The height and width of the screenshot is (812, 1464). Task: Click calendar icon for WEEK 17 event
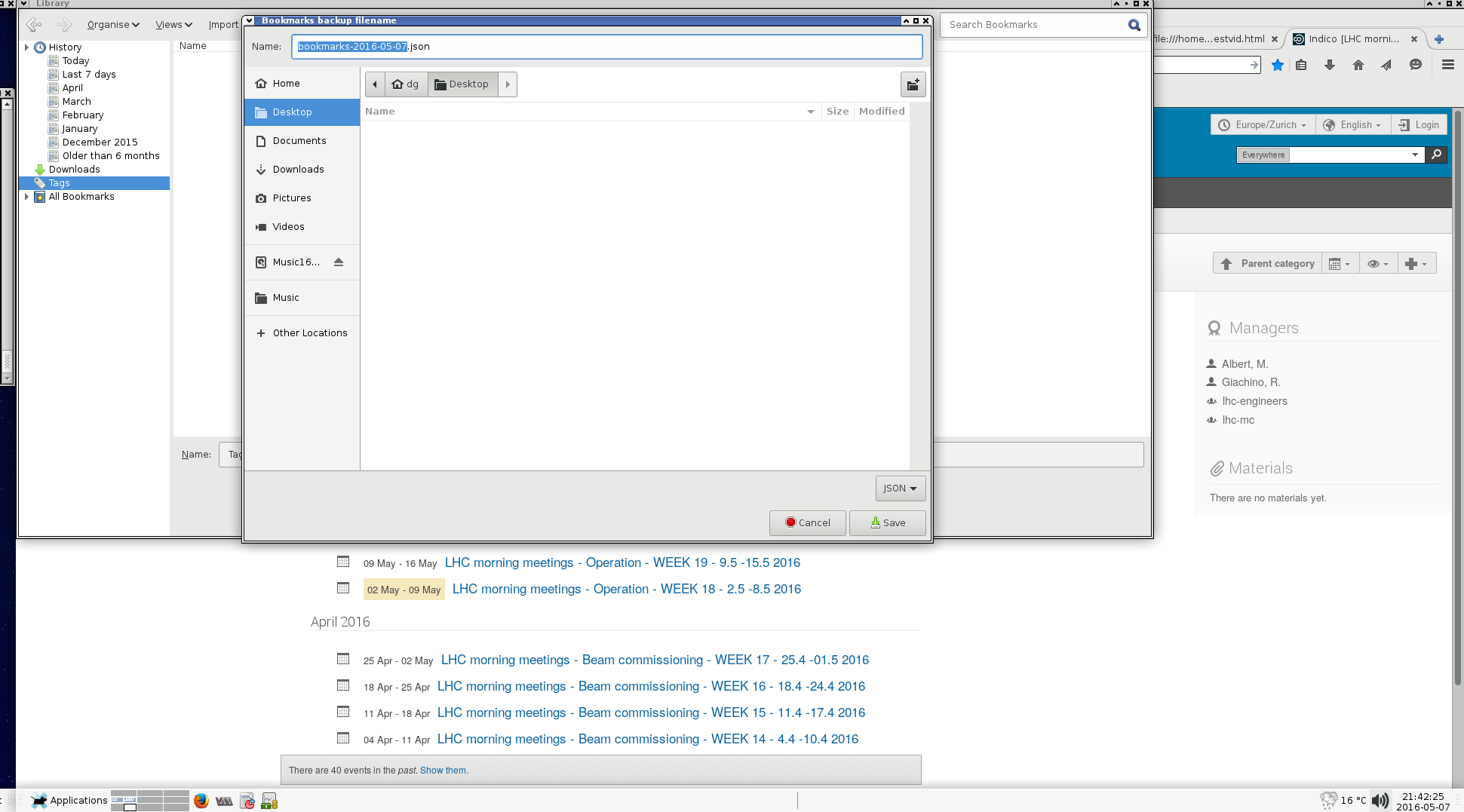pos(343,659)
